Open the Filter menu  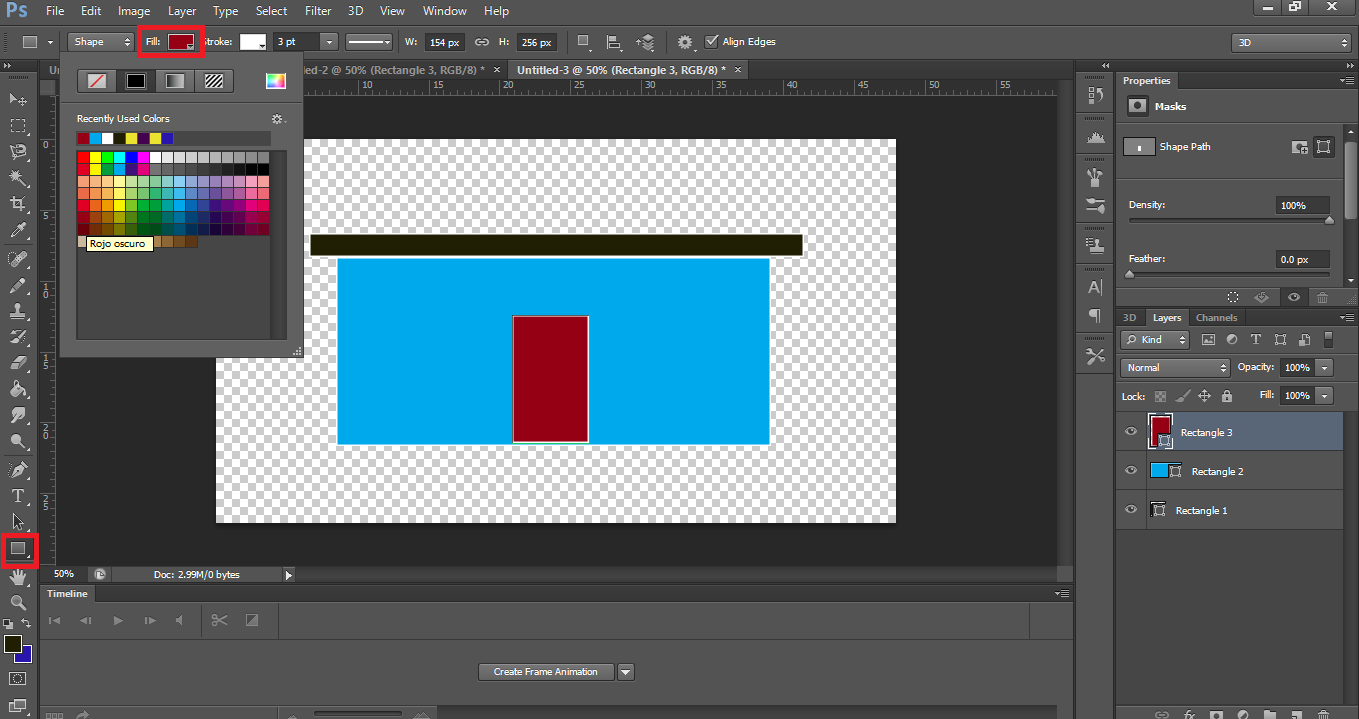tap(318, 11)
